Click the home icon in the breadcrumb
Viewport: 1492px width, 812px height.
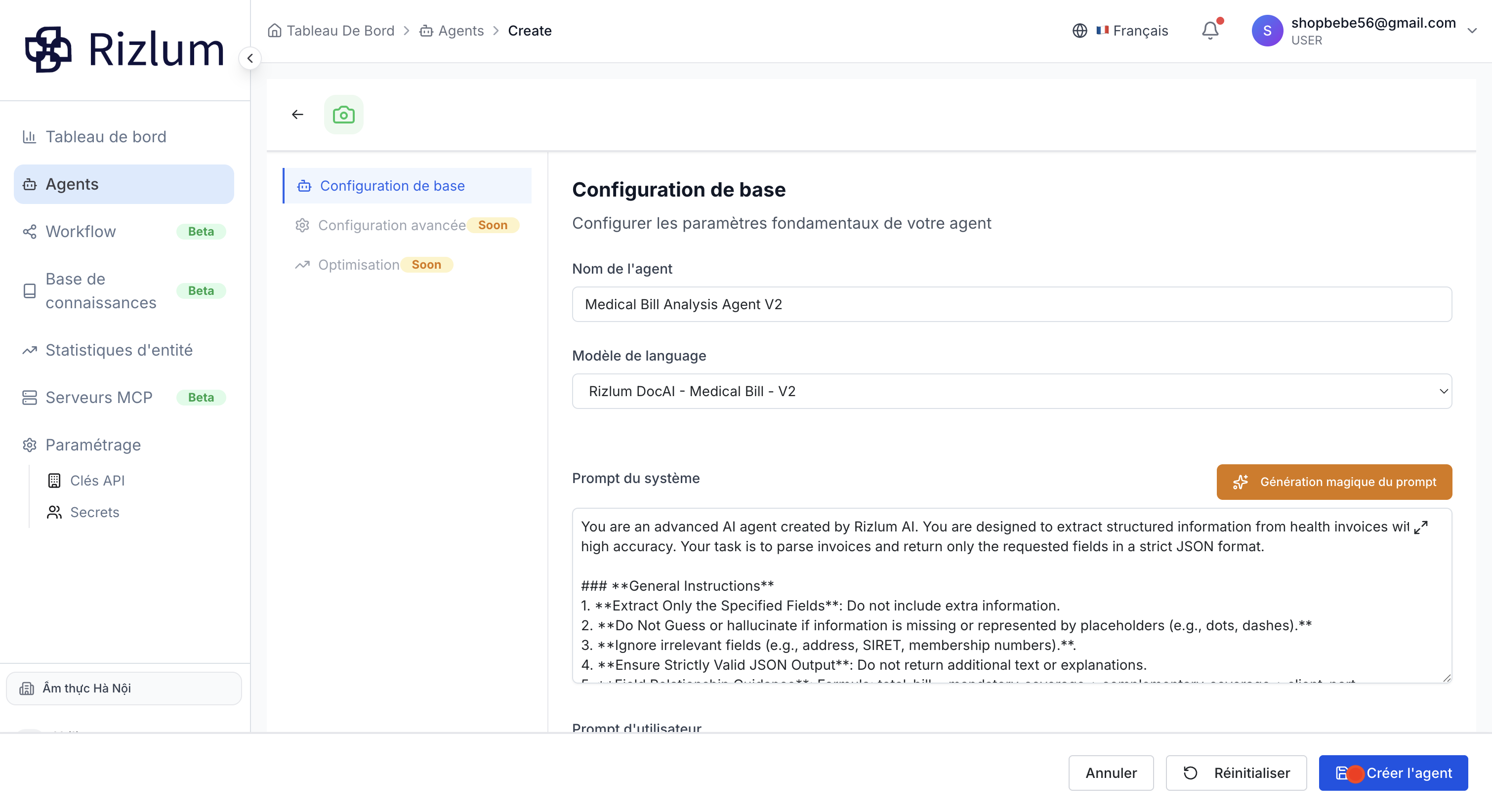275,31
